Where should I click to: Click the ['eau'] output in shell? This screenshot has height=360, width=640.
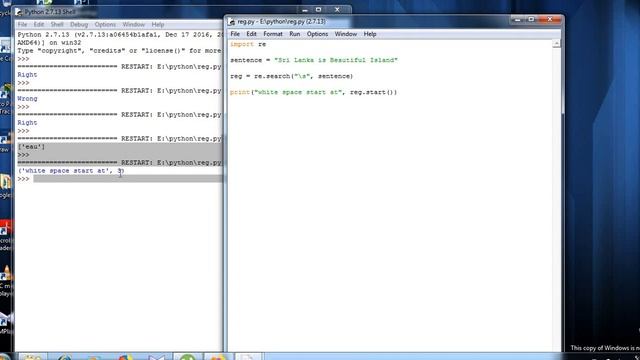[x=31, y=147]
